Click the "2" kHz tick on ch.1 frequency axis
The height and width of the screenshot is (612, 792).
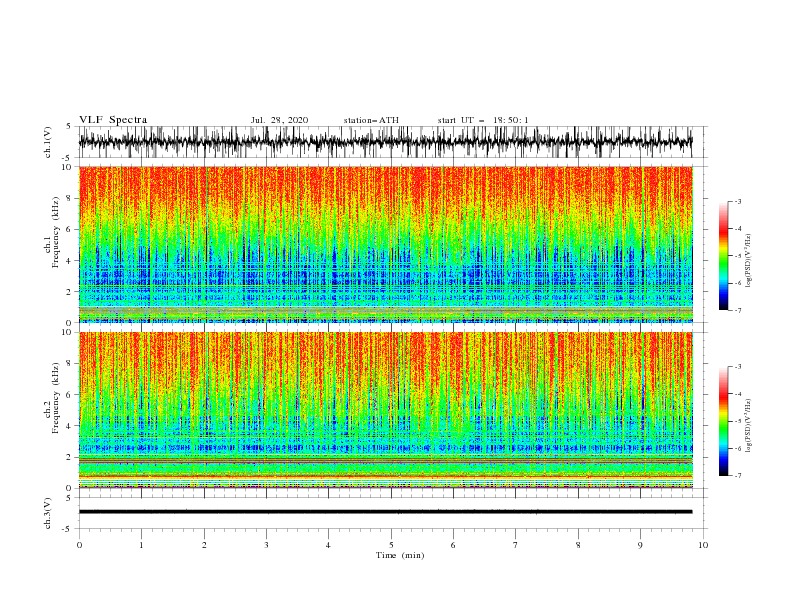coord(69,292)
